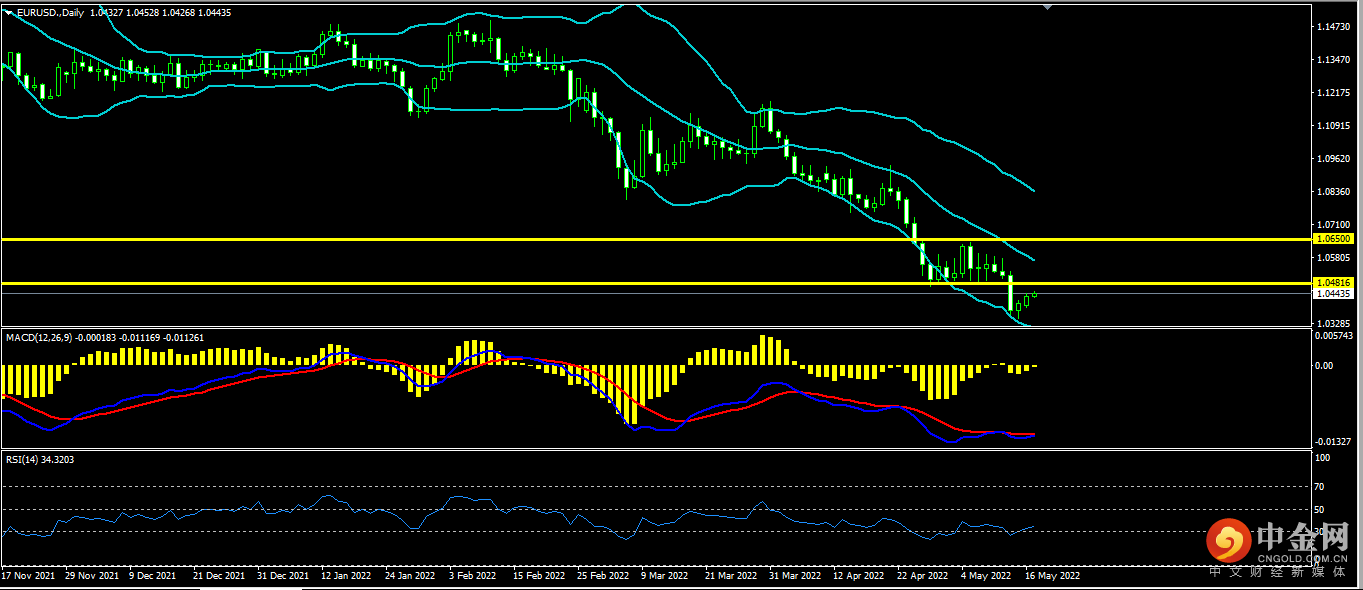Select the 1.04816 yellow price label
Image resolution: width=1363 pixels, height=590 pixels.
click(x=1334, y=283)
